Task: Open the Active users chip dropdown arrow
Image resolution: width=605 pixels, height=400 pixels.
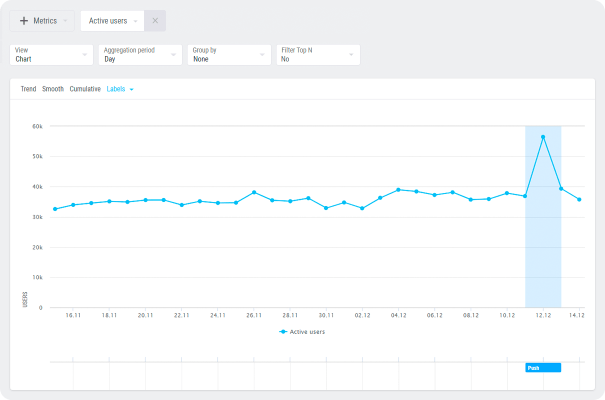Action: [135, 21]
